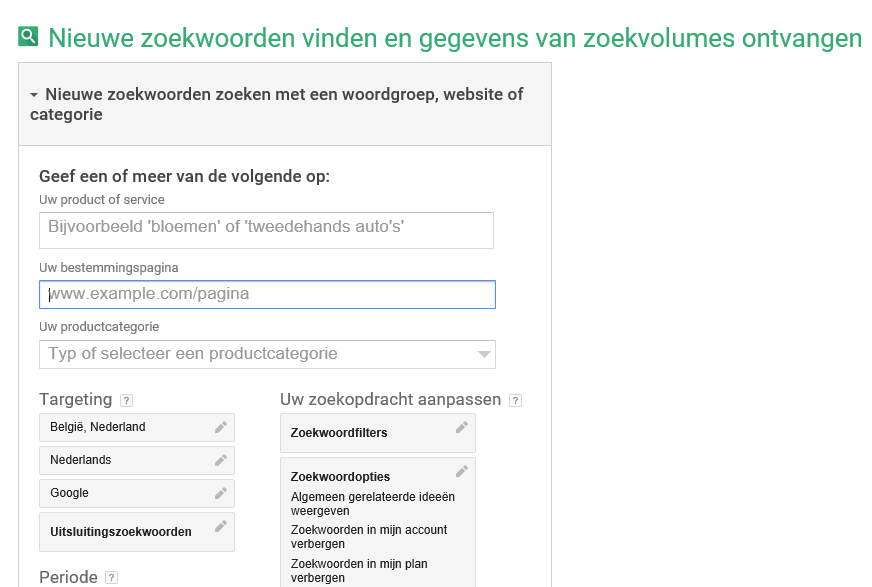Open help tooltip next to Targeting
Image resolution: width=872 pixels, height=587 pixels.
[127, 400]
